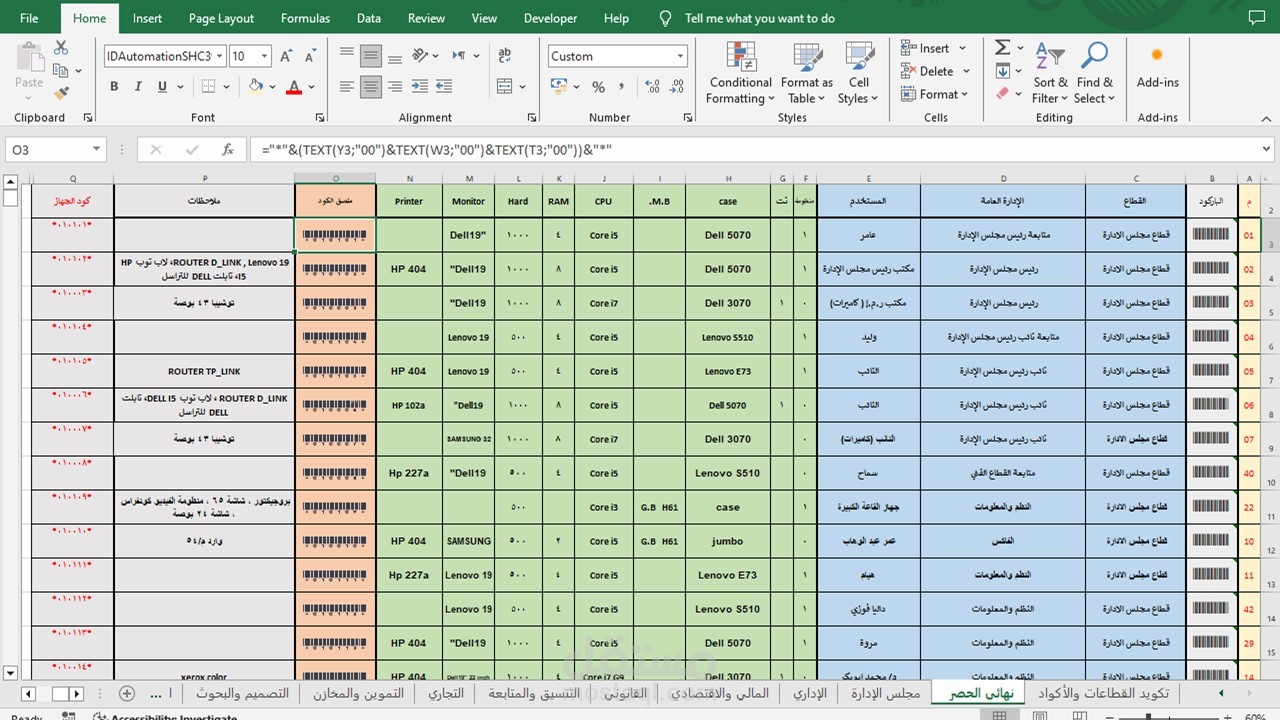
Task: Apply the Fill Color paint bucket
Action: point(256,87)
